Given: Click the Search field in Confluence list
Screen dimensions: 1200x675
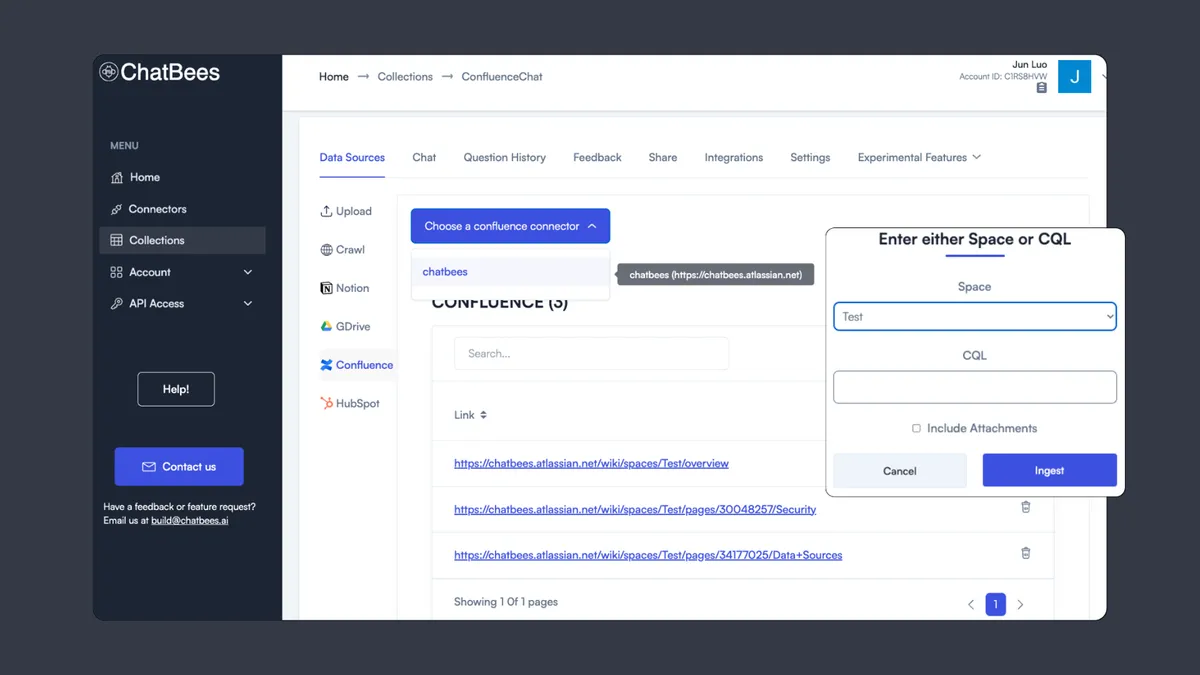Looking at the screenshot, I should [591, 353].
